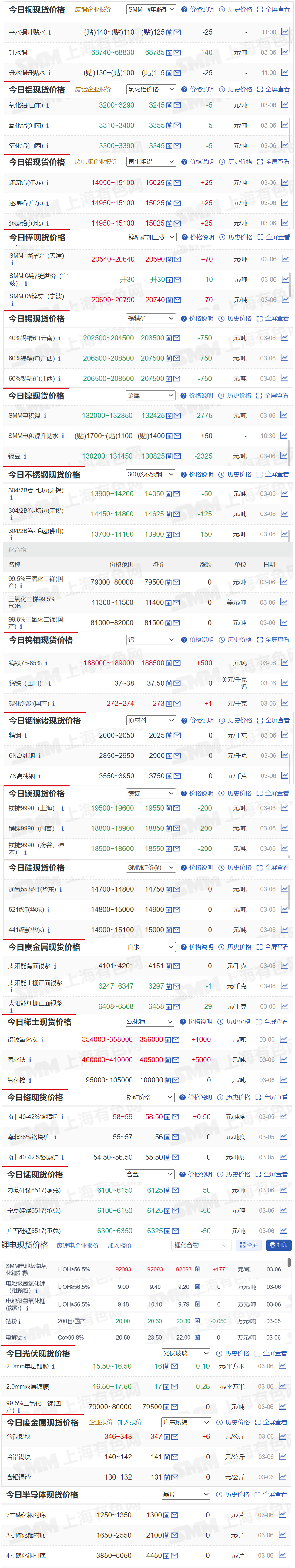This screenshot has height=1568, width=295.
Task: Click calendar icon in SMM电池级氢氧化锂指数 row
Action: point(197,1270)
